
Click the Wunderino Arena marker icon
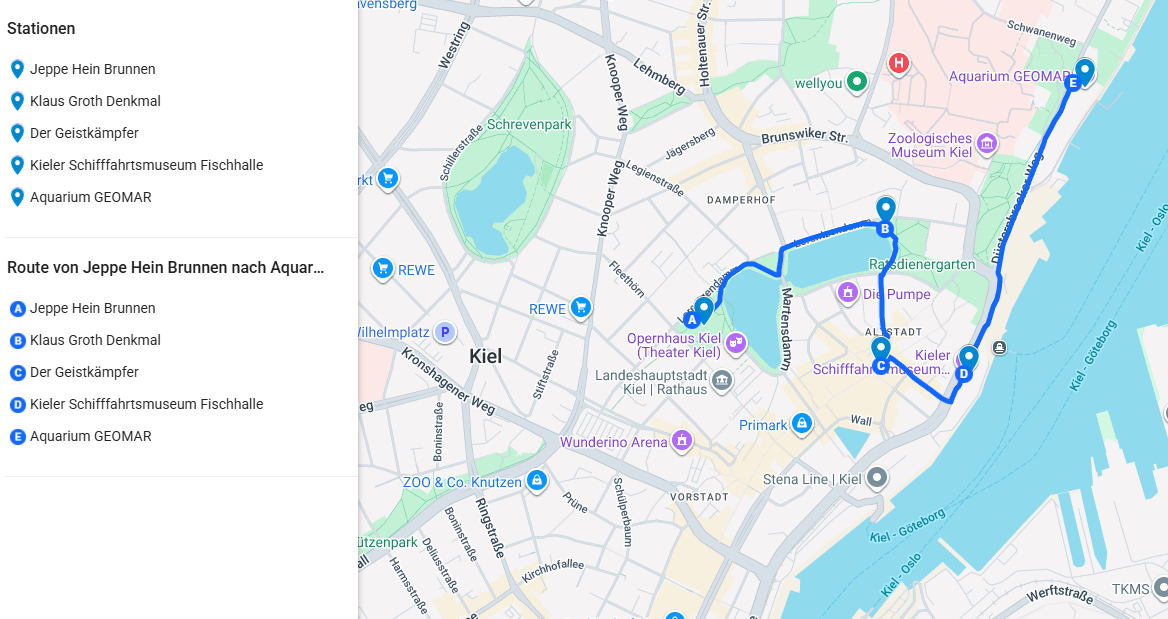click(x=682, y=441)
